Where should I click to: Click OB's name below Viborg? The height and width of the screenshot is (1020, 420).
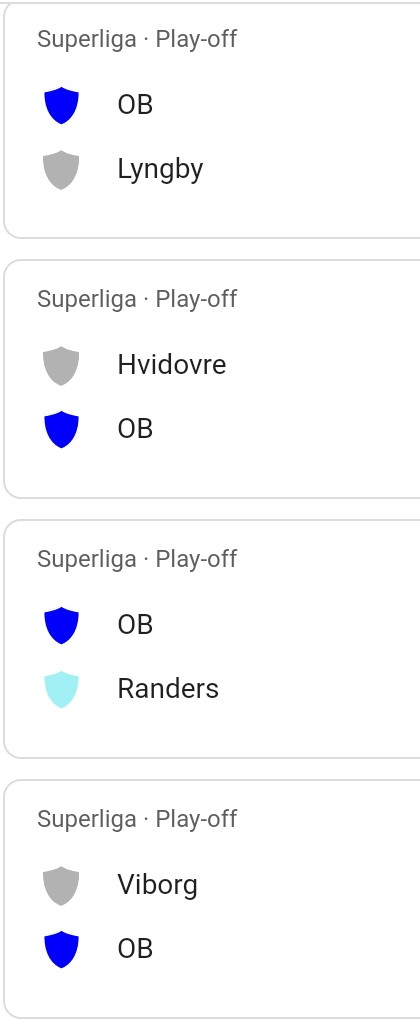[135, 949]
